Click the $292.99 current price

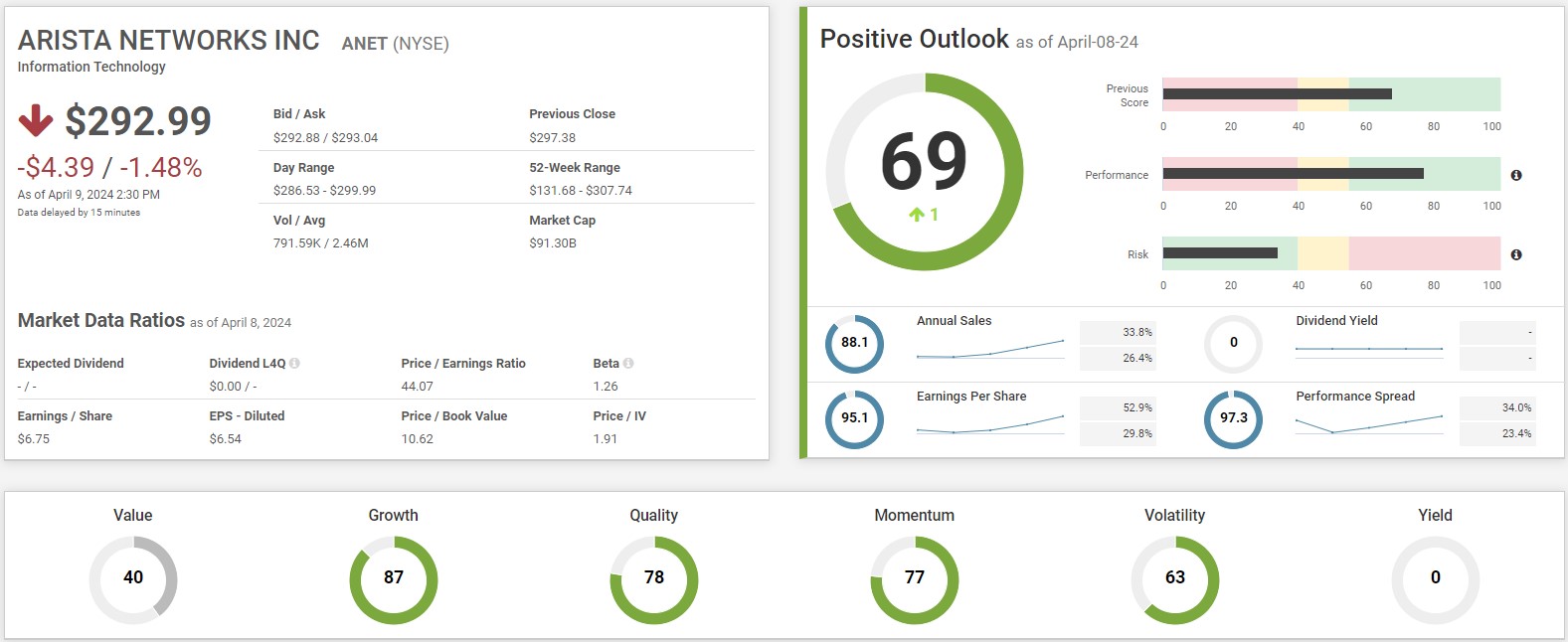point(138,121)
